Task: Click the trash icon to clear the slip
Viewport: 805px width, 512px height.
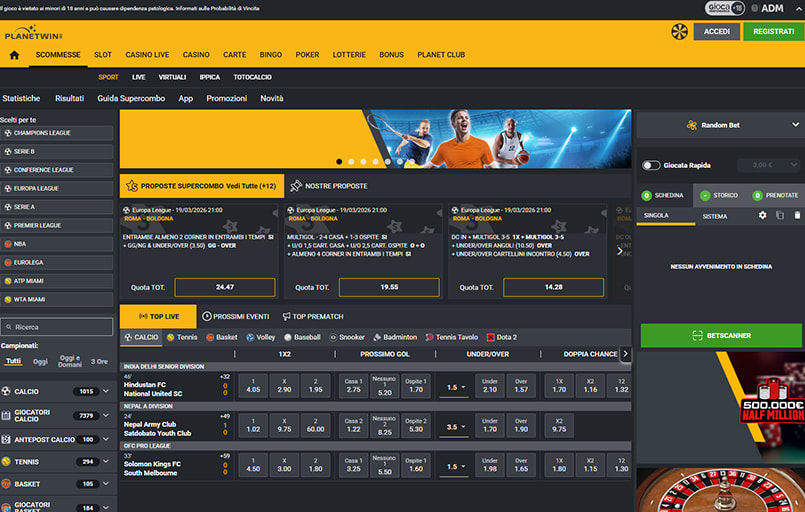Action: point(797,215)
